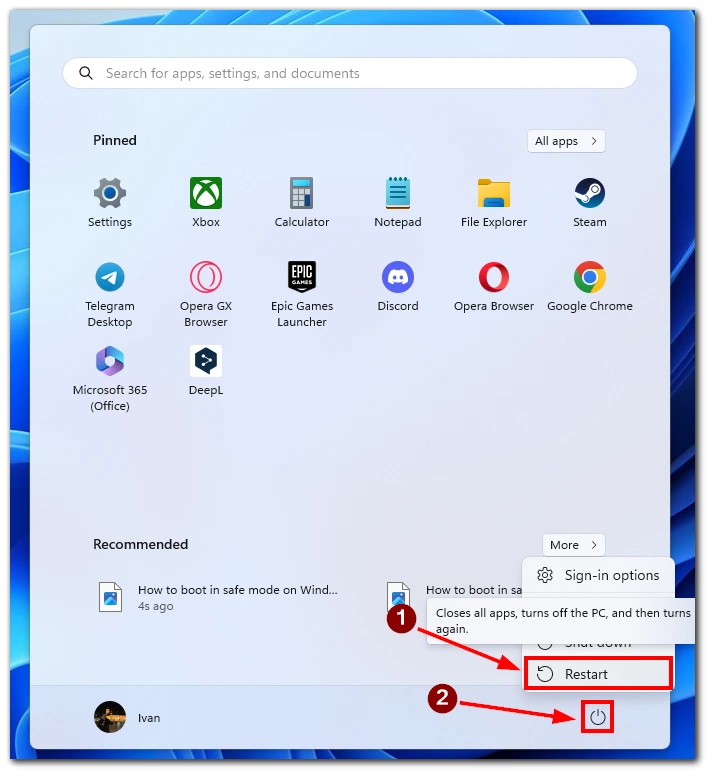The width and height of the screenshot is (713, 777).
Task: Launch Xbox from pinned apps
Action: click(x=206, y=193)
